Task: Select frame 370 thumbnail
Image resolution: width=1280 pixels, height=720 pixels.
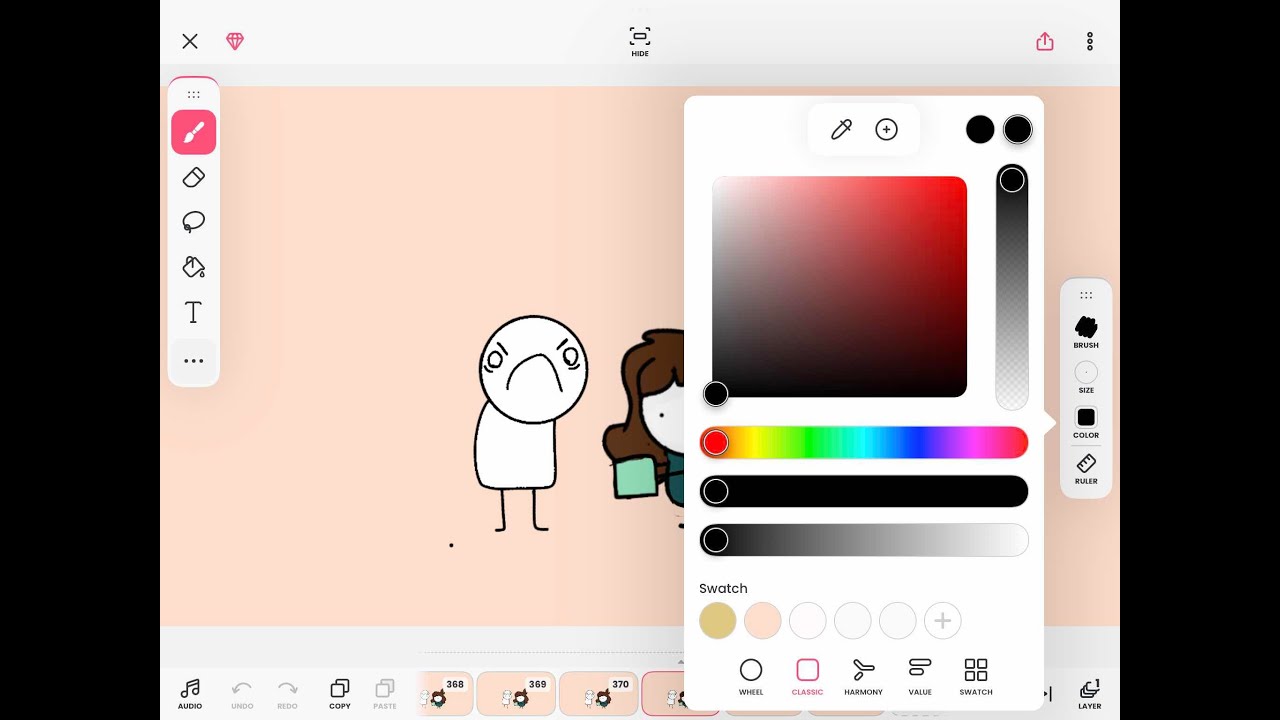Action: (x=599, y=693)
